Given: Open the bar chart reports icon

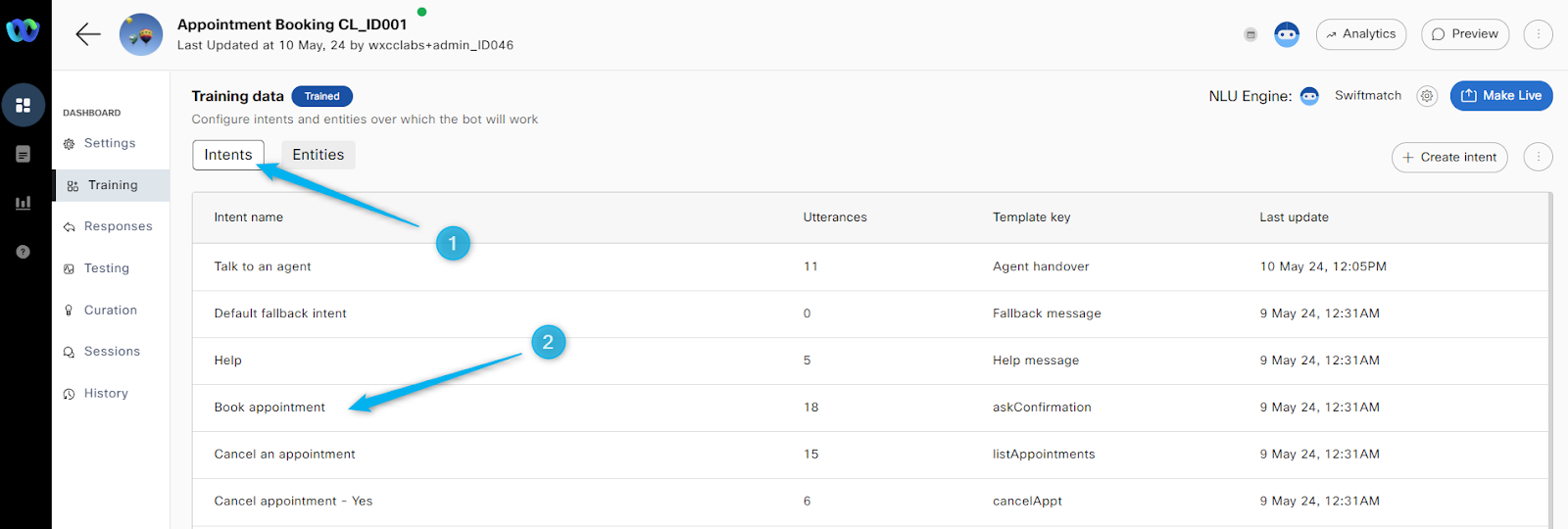Looking at the screenshot, I should coord(24,203).
